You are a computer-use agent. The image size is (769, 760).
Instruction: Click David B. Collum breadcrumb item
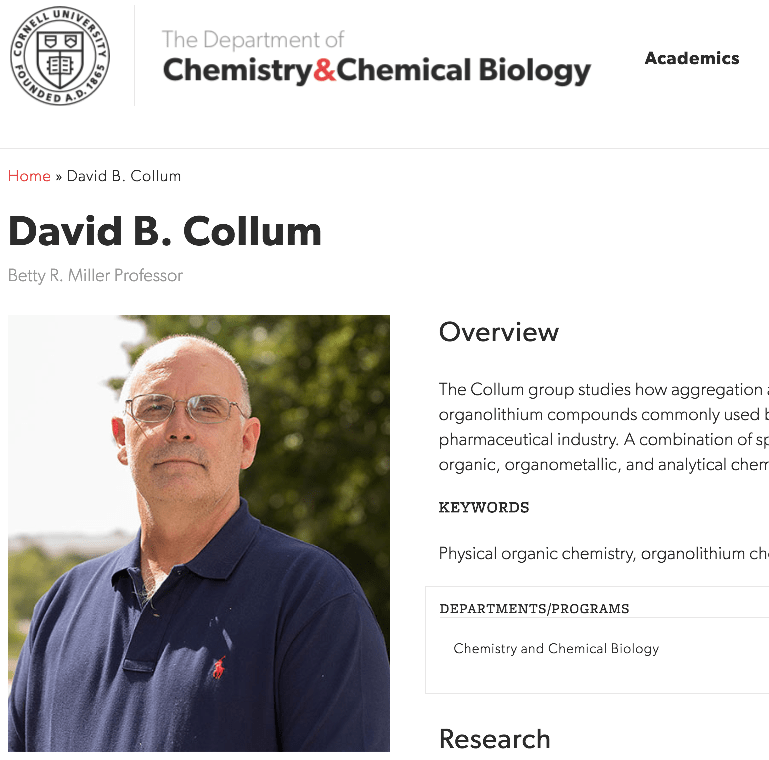click(124, 176)
